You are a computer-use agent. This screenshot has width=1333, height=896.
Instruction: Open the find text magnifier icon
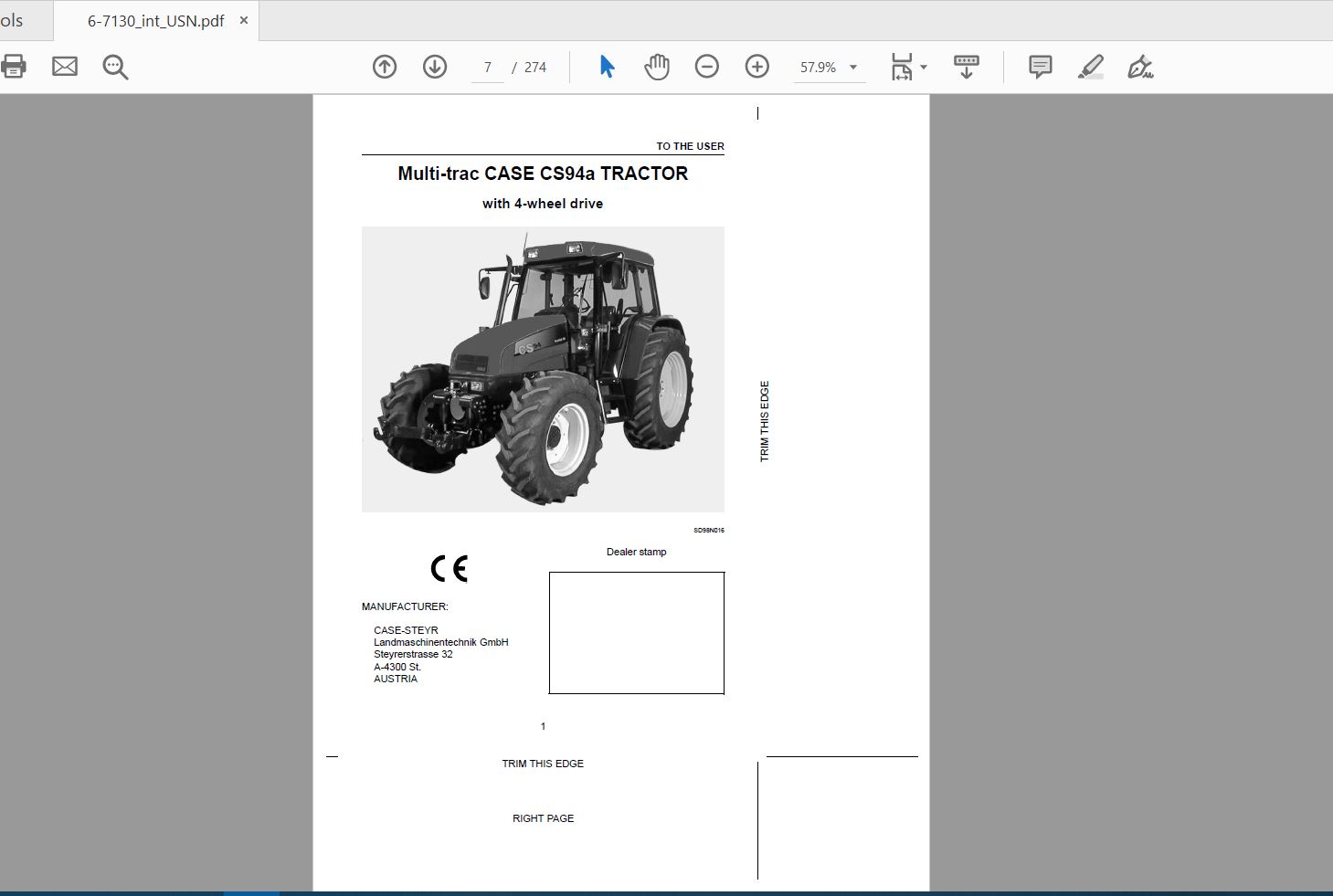click(x=115, y=67)
